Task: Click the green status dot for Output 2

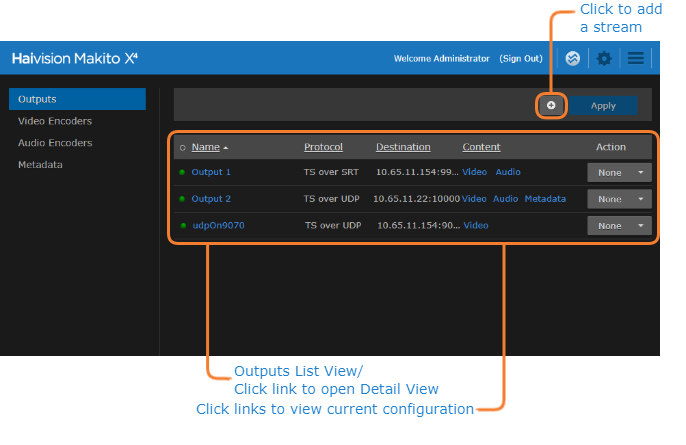Action: 182,199
